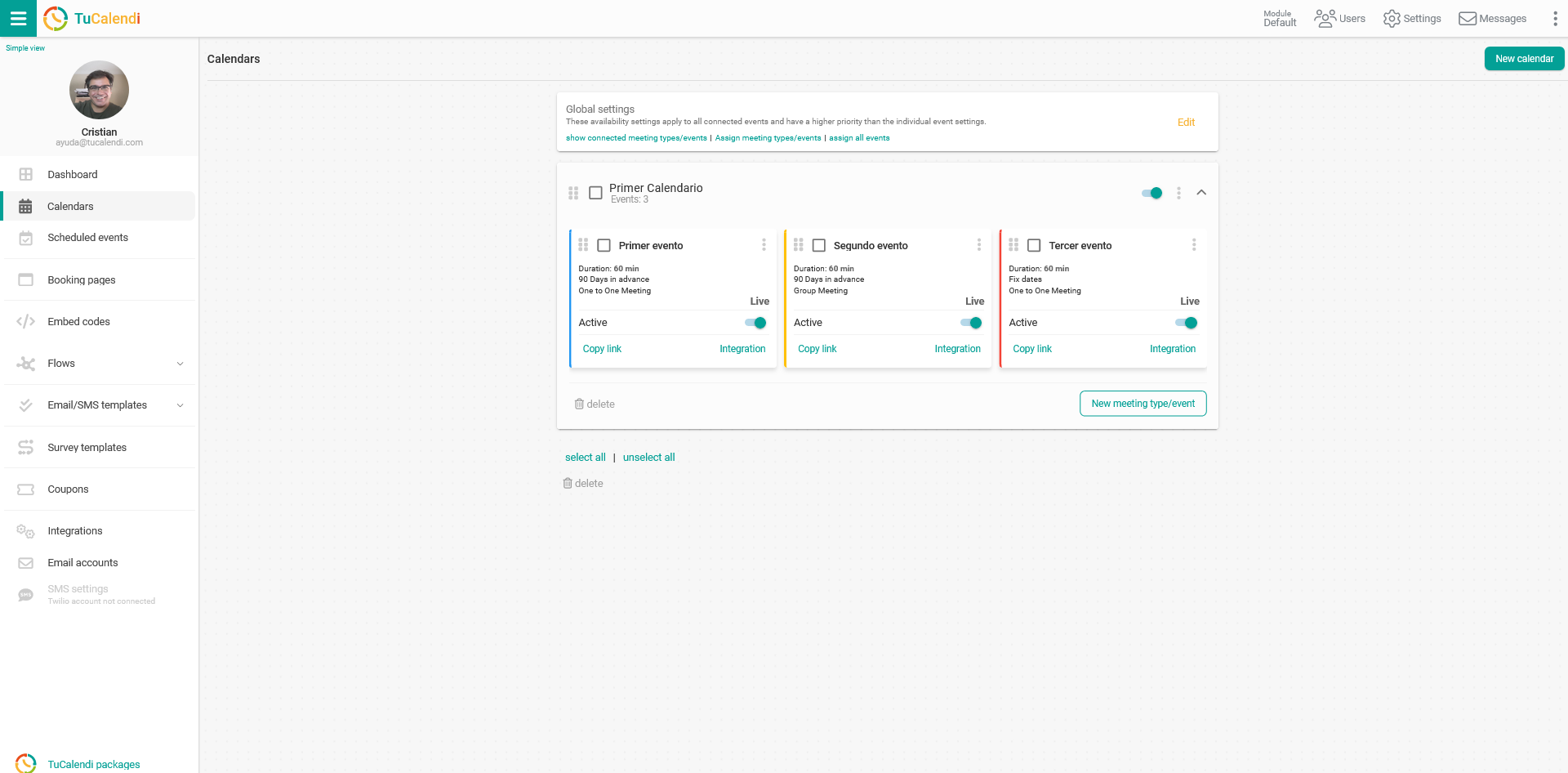1568x773 pixels.
Task: Switch to Simple view
Action: point(25,48)
